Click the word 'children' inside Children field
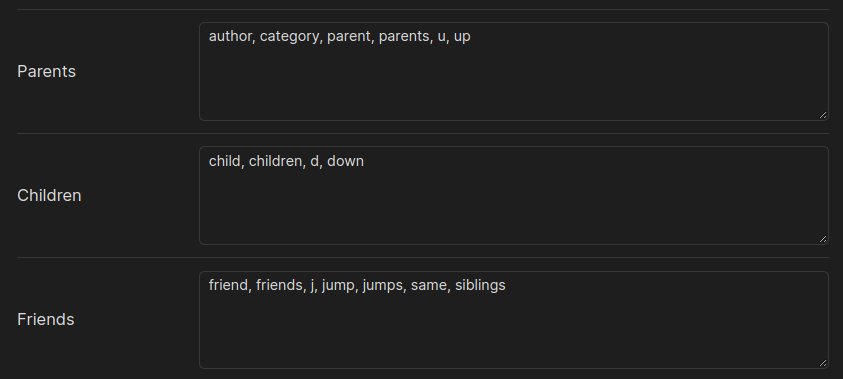The width and height of the screenshot is (843, 379). tap(275, 161)
